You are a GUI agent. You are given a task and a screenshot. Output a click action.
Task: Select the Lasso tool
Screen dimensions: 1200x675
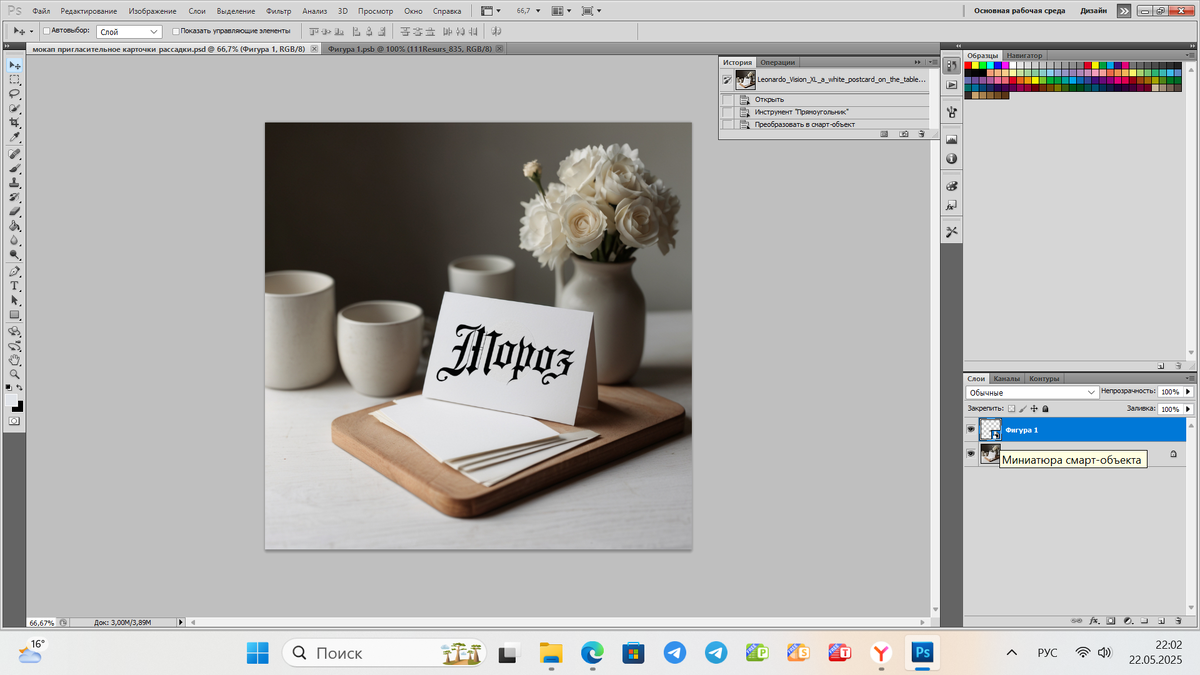pos(15,93)
